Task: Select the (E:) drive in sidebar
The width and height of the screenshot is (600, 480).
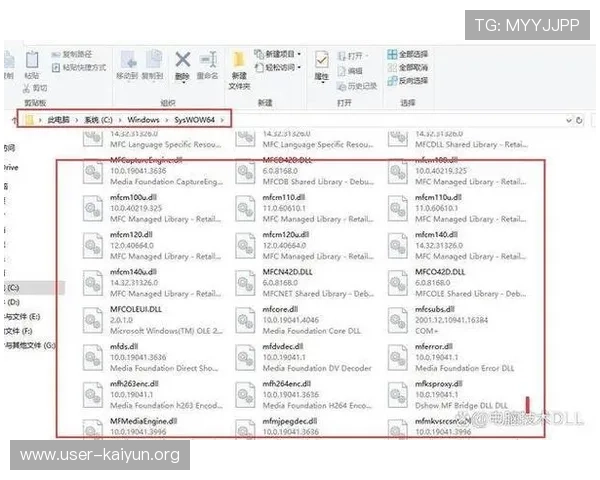Action: click(22, 317)
